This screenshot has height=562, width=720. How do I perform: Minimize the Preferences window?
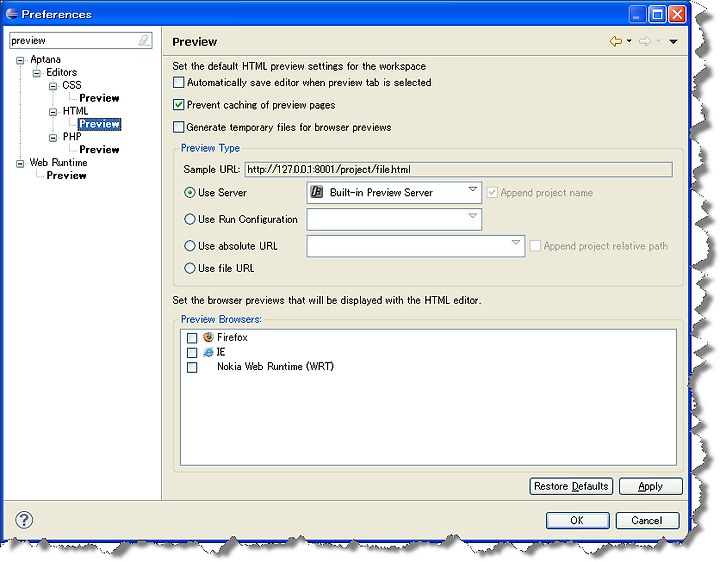click(637, 14)
